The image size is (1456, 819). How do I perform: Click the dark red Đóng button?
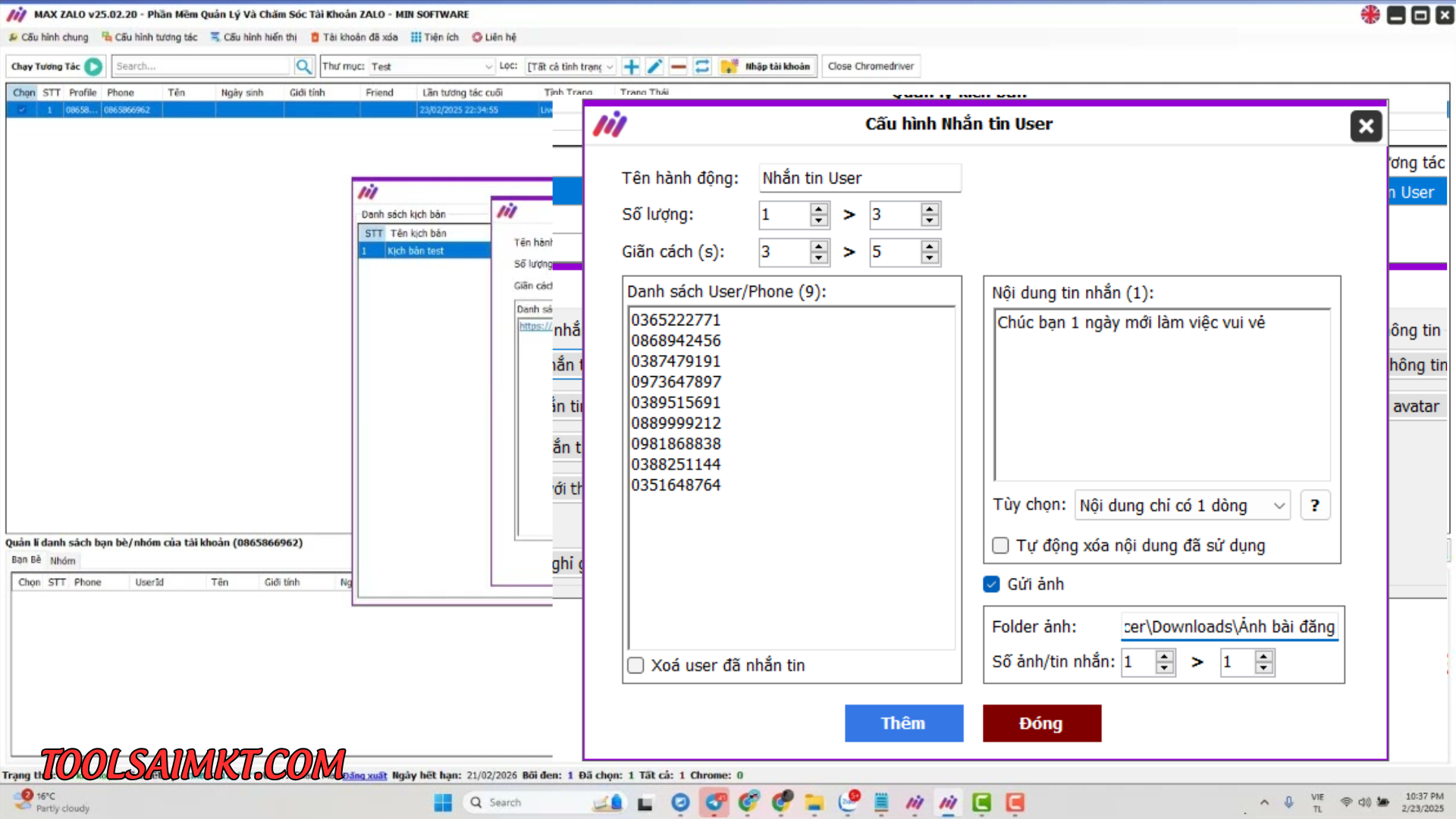1042,723
